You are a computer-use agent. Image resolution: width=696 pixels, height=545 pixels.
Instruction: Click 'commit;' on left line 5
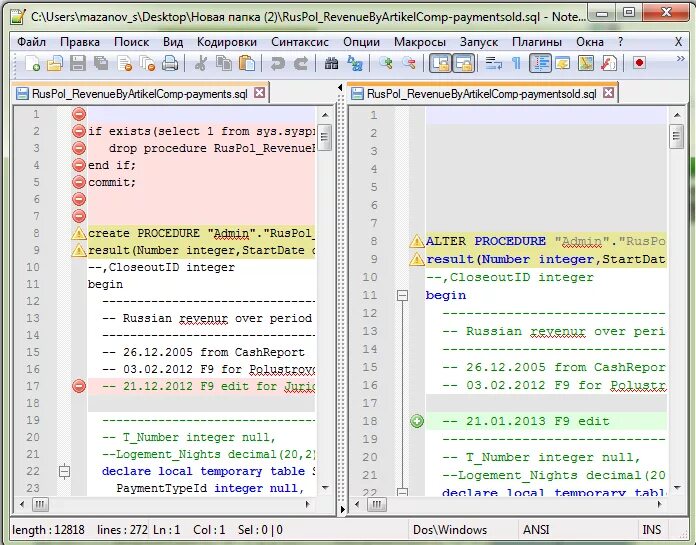coord(112,182)
